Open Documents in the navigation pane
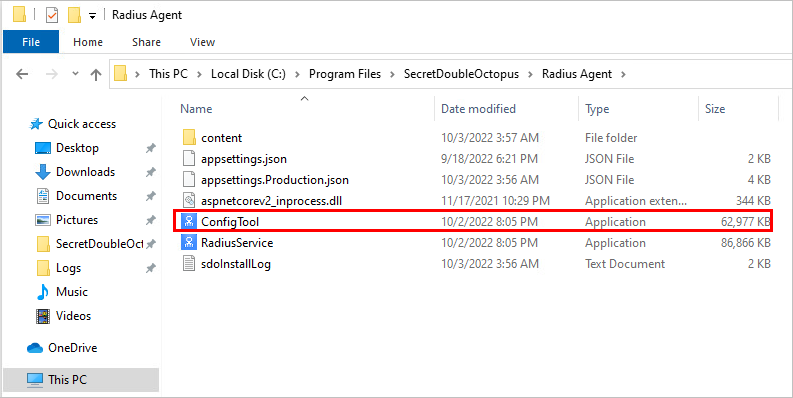Image resolution: width=793 pixels, height=398 pixels. point(86,196)
